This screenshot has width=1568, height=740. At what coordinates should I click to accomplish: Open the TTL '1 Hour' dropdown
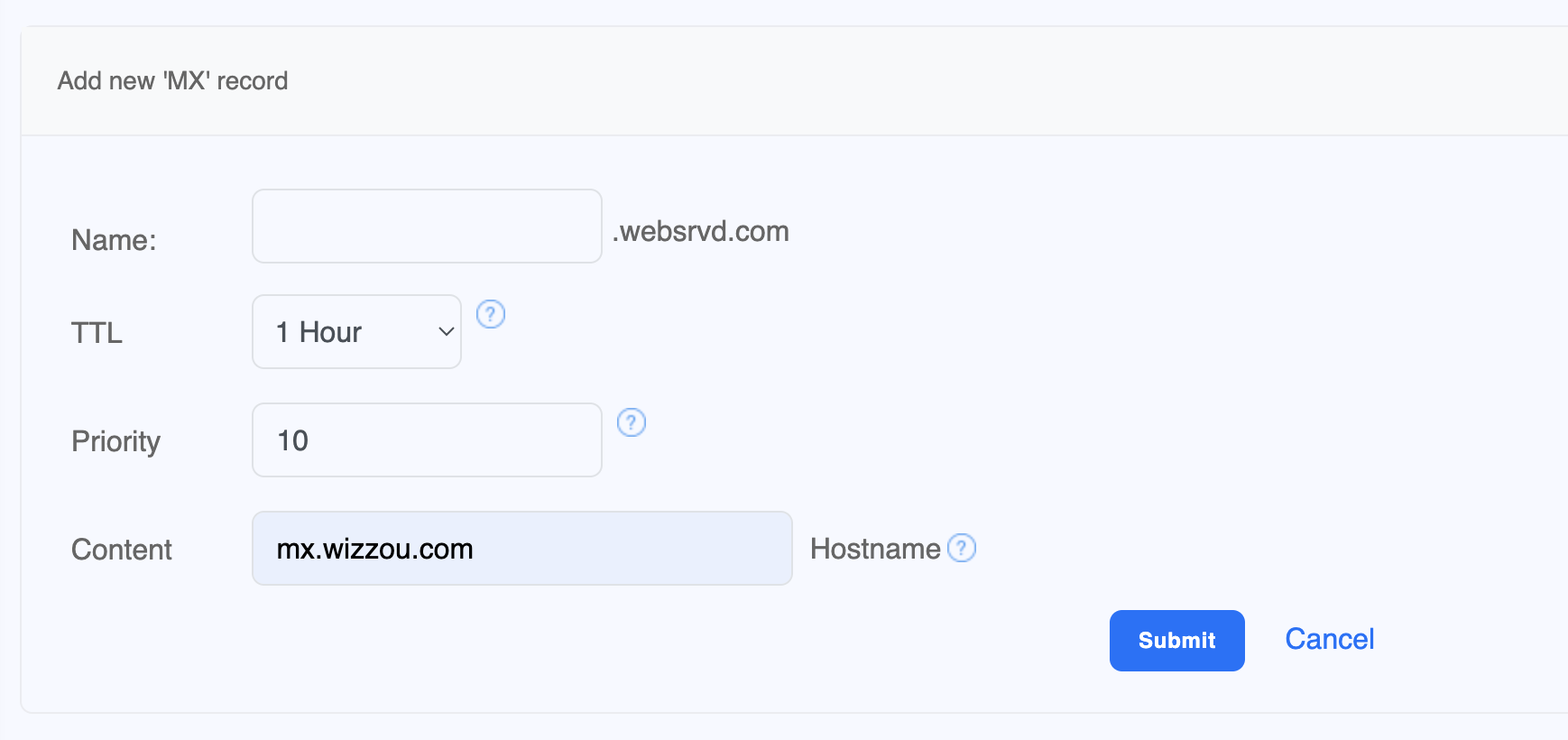356,332
